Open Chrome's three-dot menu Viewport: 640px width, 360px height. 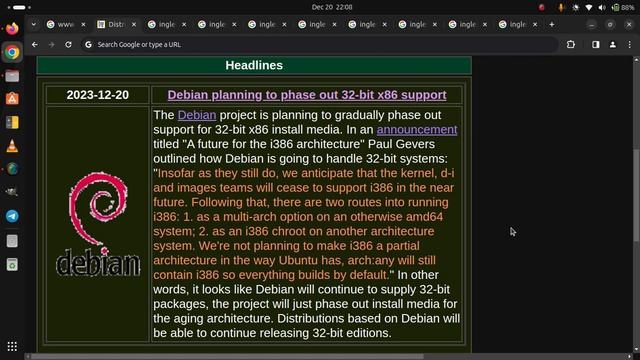[629, 44]
